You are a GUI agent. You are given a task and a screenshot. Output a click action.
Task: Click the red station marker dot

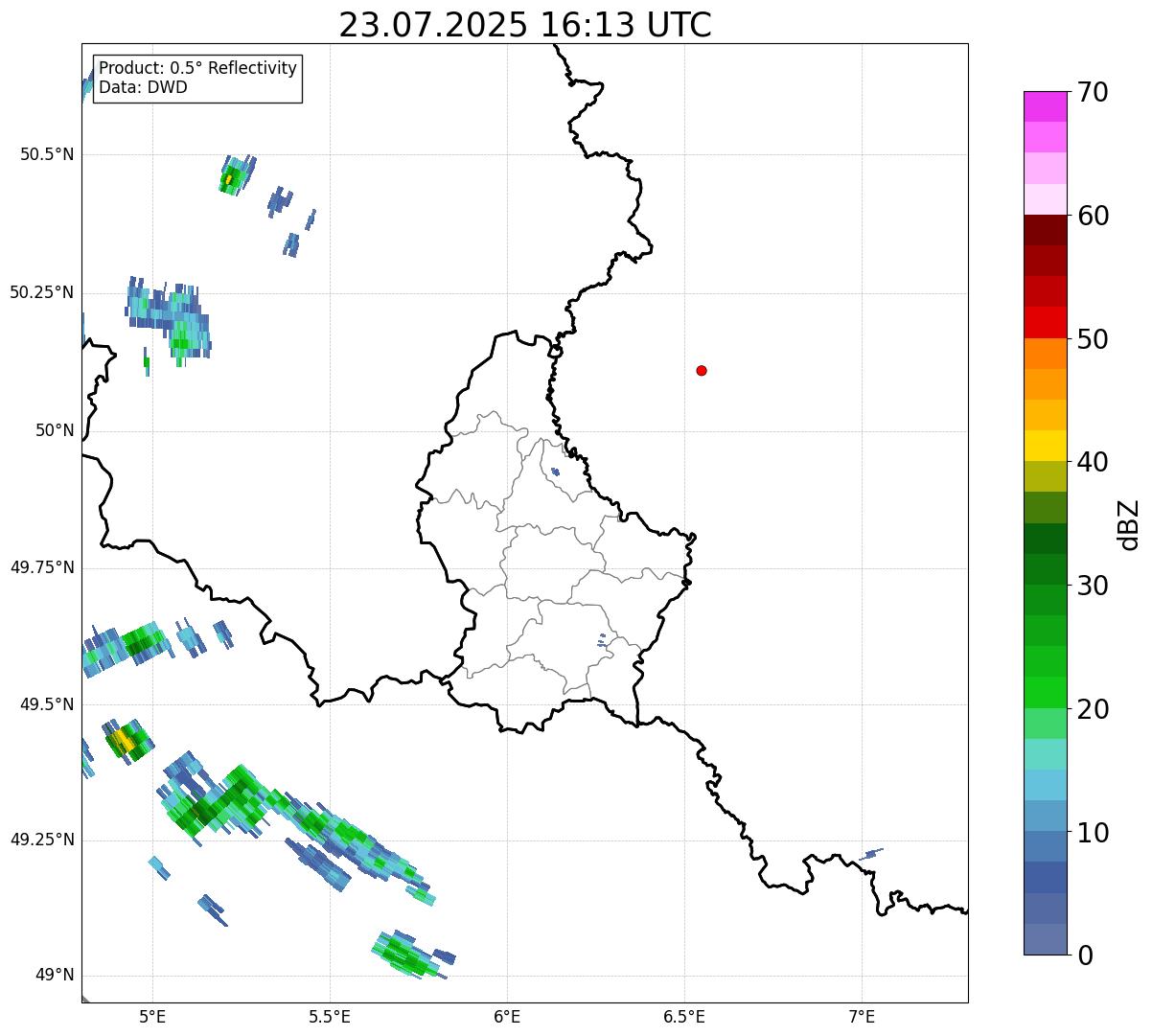tap(702, 371)
